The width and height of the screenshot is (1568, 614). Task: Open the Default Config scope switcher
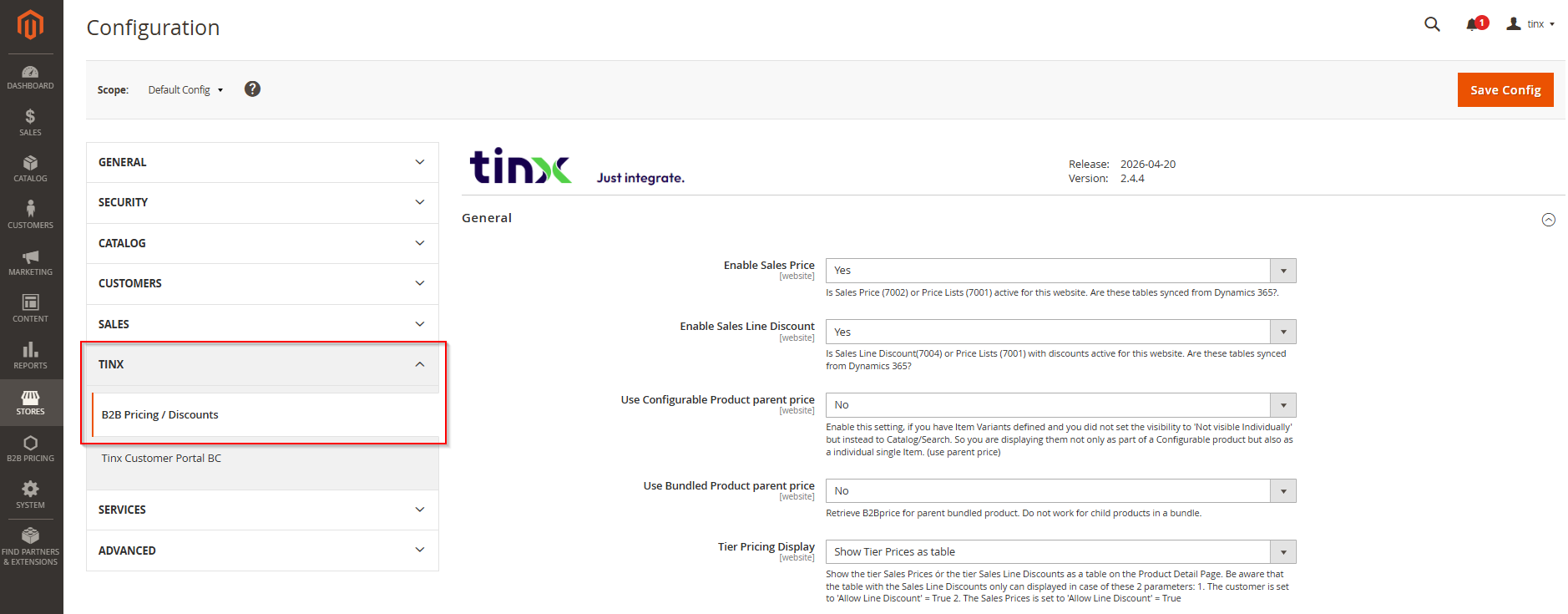coord(185,90)
